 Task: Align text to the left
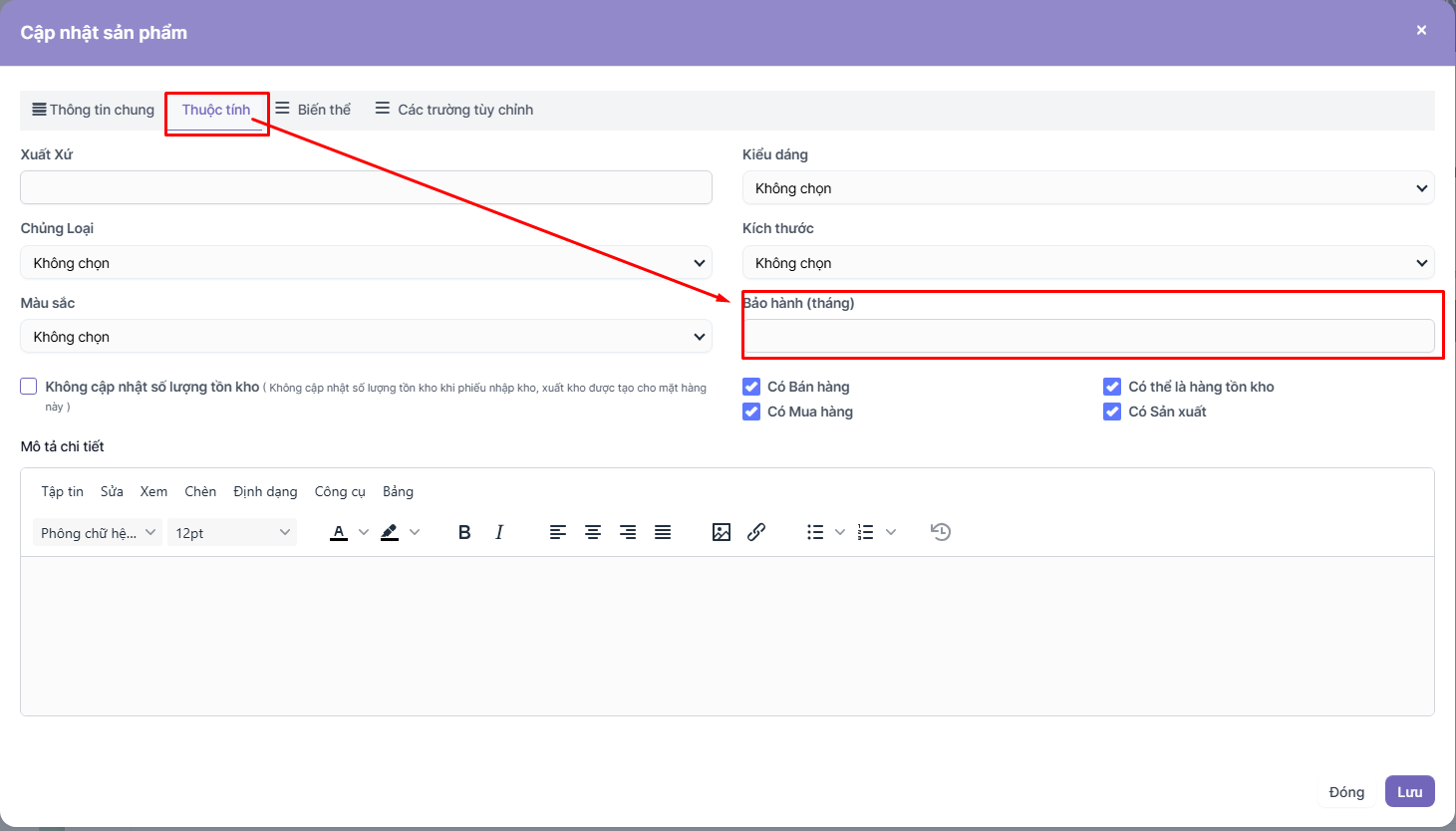point(558,532)
